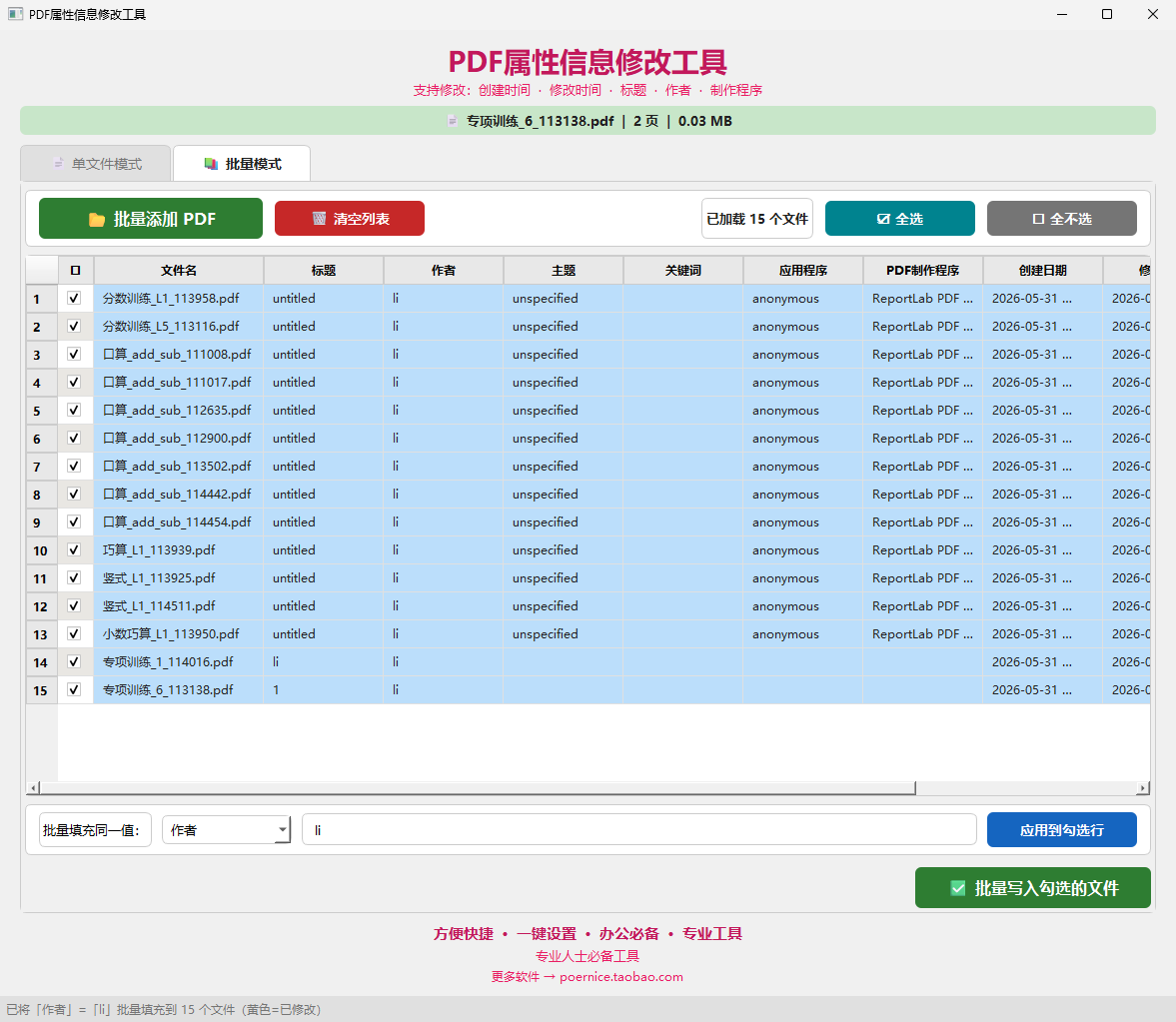Click the folder icon on 批量添加 PDF button

click(97, 219)
